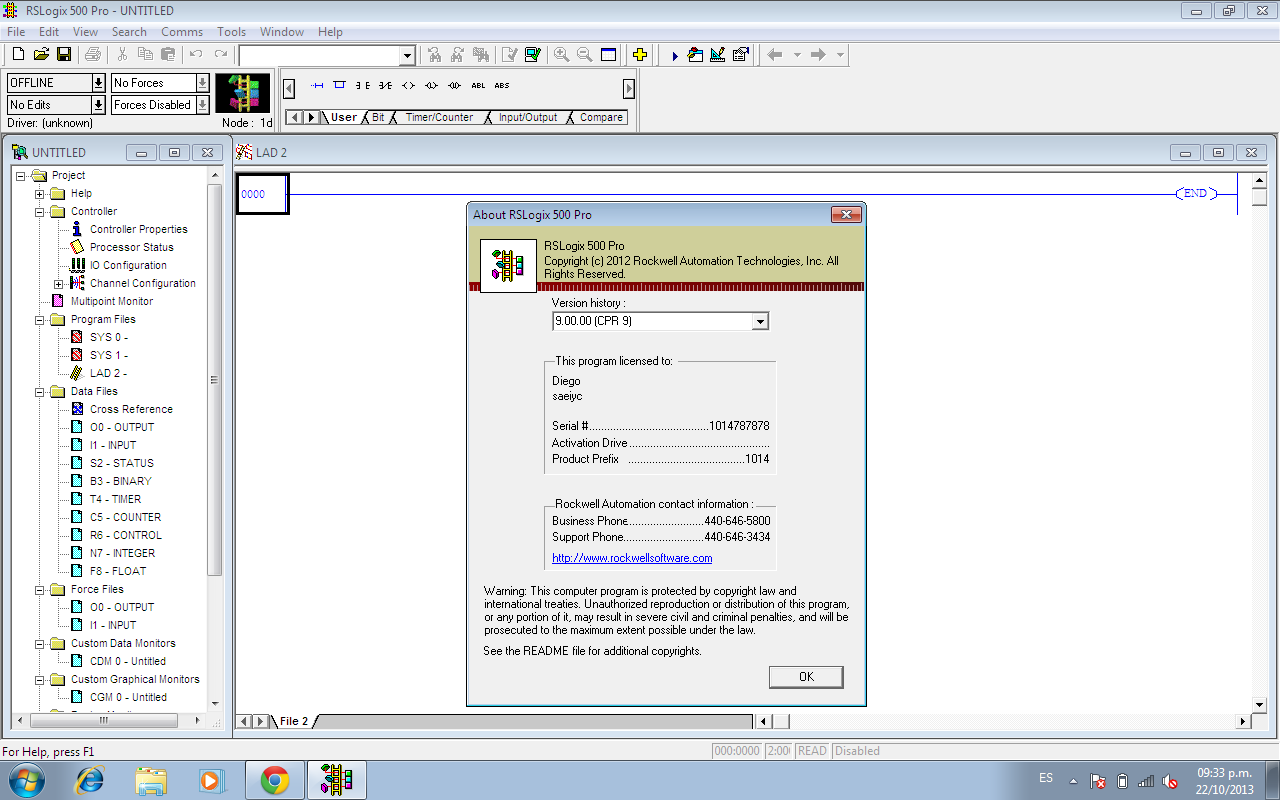Open Processor Status in project tree
The image size is (1280, 800).
click(x=131, y=248)
